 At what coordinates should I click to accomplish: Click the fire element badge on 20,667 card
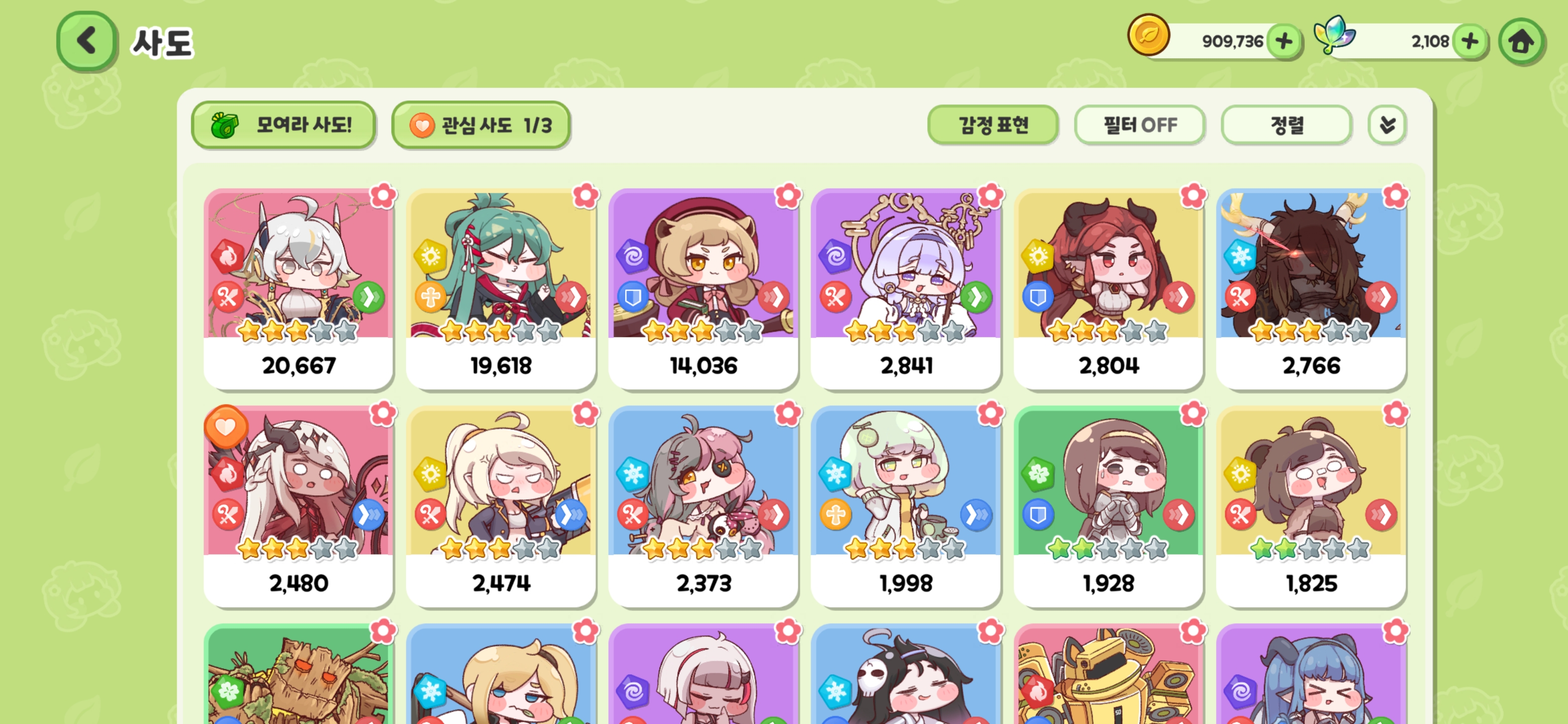[x=228, y=257]
